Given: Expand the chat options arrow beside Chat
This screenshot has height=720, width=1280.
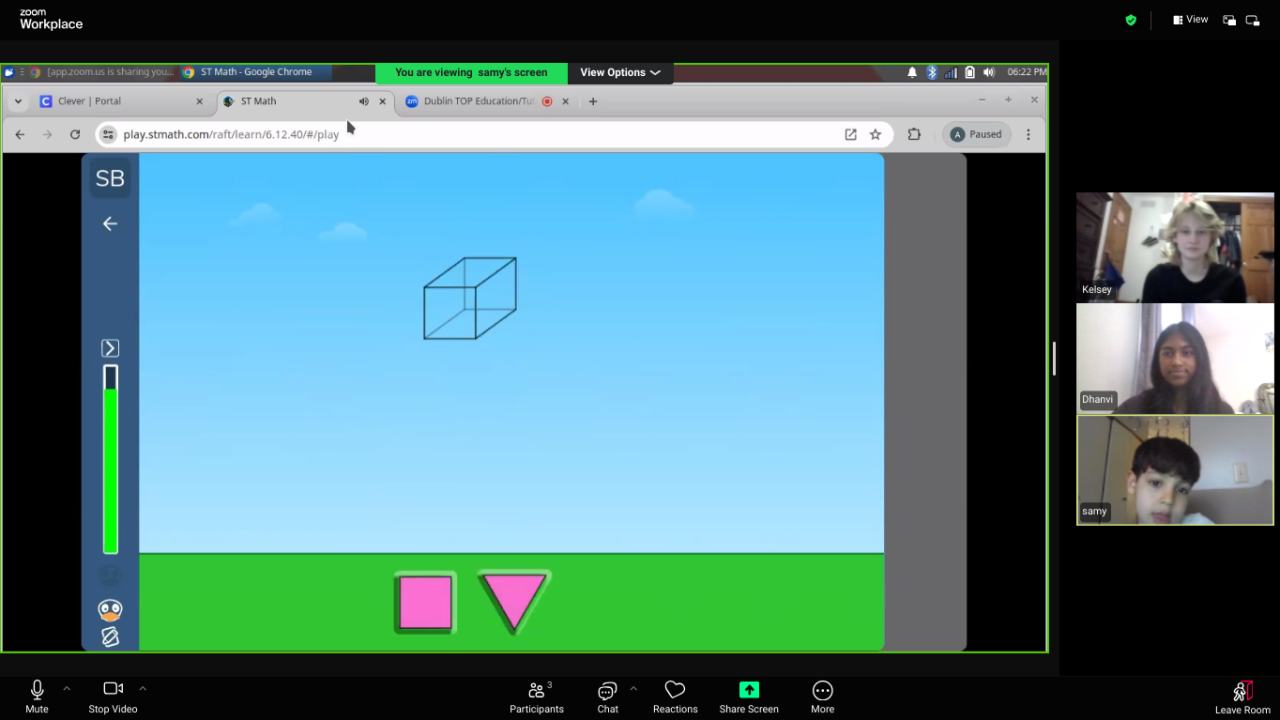Looking at the screenshot, I should pyautogui.click(x=633, y=688).
